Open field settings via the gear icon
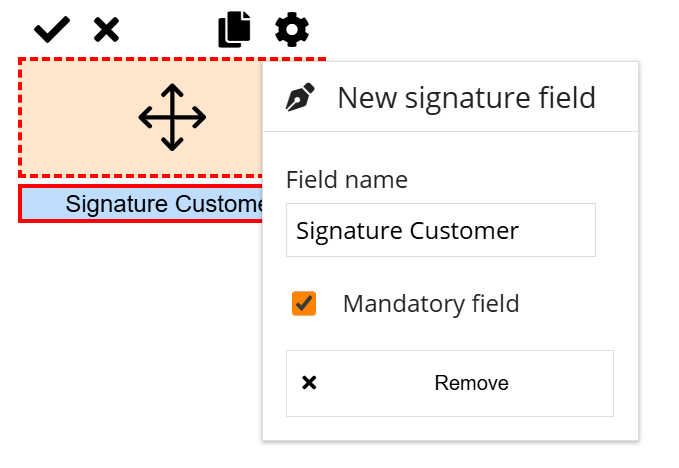This screenshot has height=468, width=679. (292, 30)
